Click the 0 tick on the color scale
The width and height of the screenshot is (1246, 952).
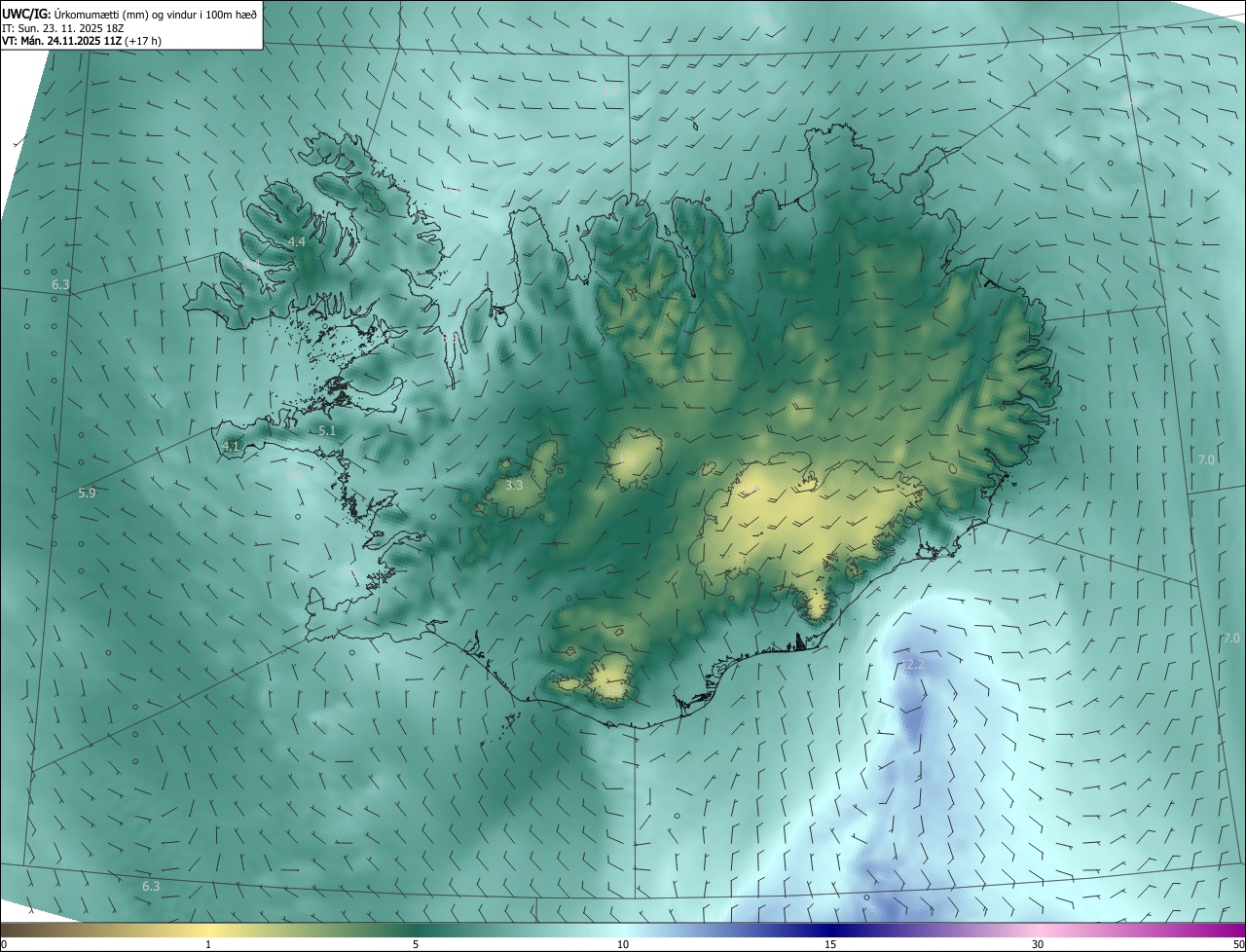(x=4, y=944)
